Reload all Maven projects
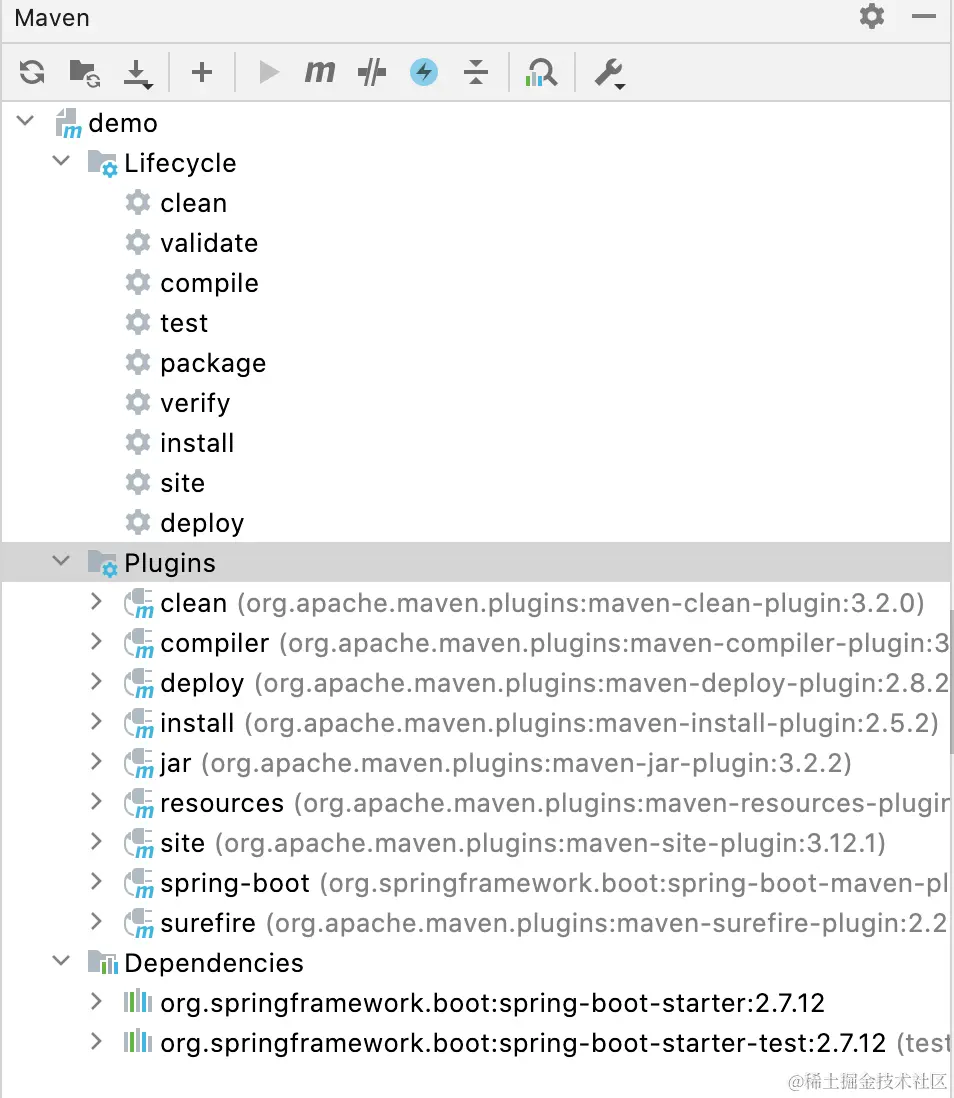 (32, 72)
